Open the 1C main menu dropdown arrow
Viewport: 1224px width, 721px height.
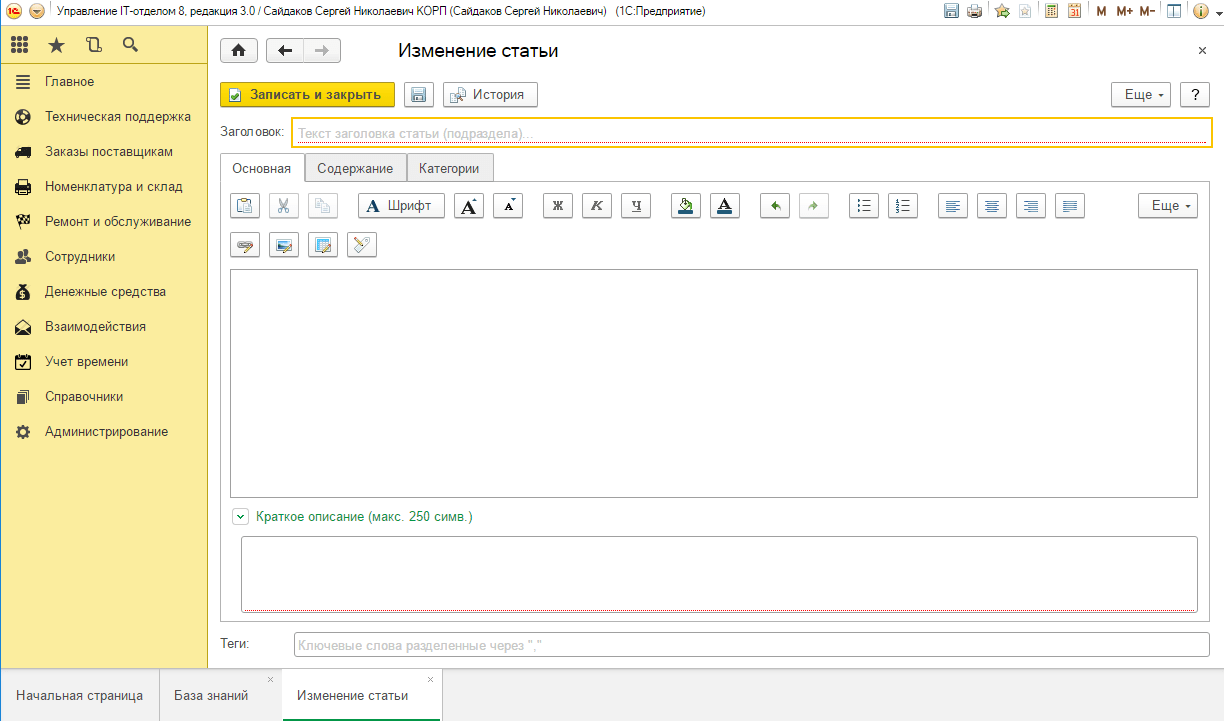tap(37, 11)
